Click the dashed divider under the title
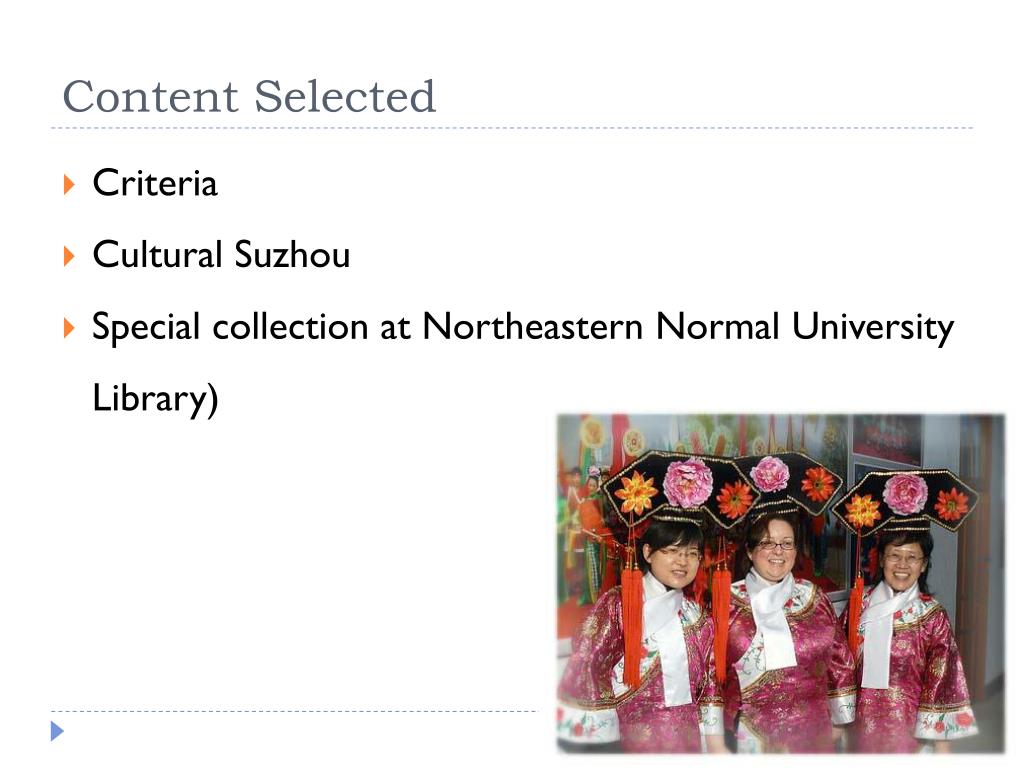1024x768 pixels. 512,128
